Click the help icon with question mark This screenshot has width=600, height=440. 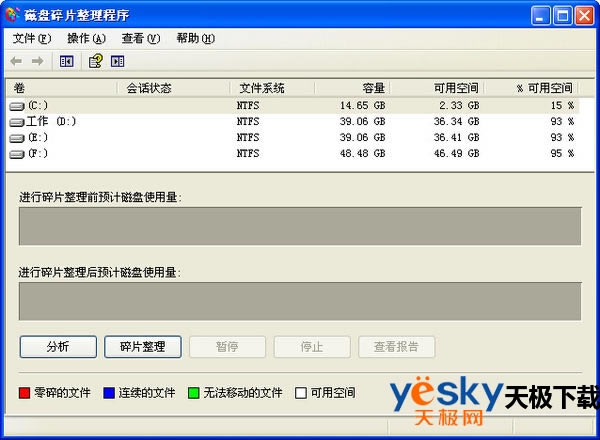click(95, 61)
